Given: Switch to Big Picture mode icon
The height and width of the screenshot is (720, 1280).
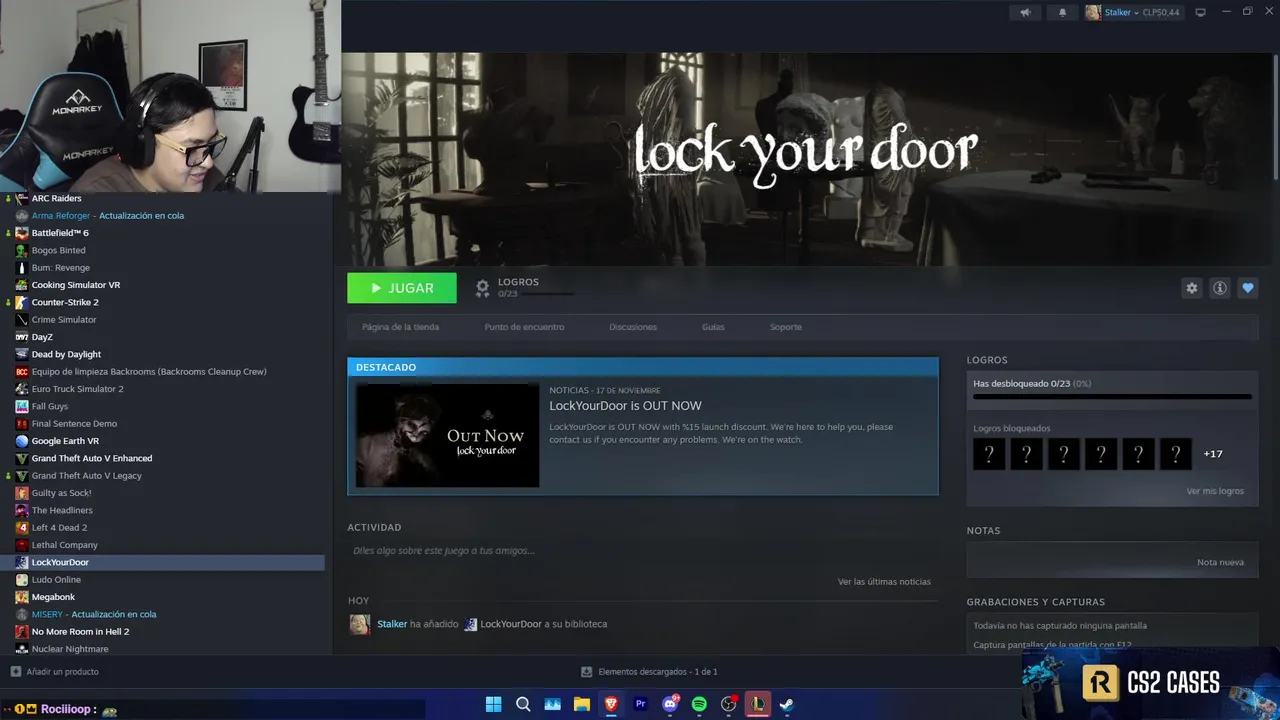Looking at the screenshot, I should [1201, 12].
